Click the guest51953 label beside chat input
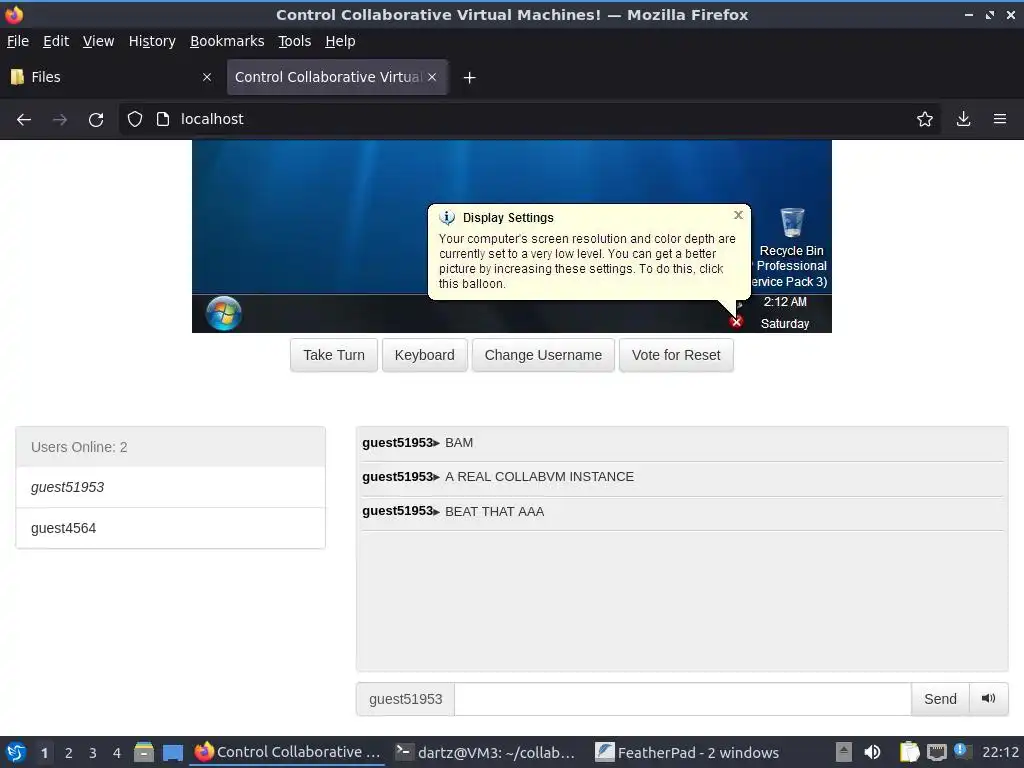Image resolution: width=1024 pixels, height=768 pixels. pos(406,699)
